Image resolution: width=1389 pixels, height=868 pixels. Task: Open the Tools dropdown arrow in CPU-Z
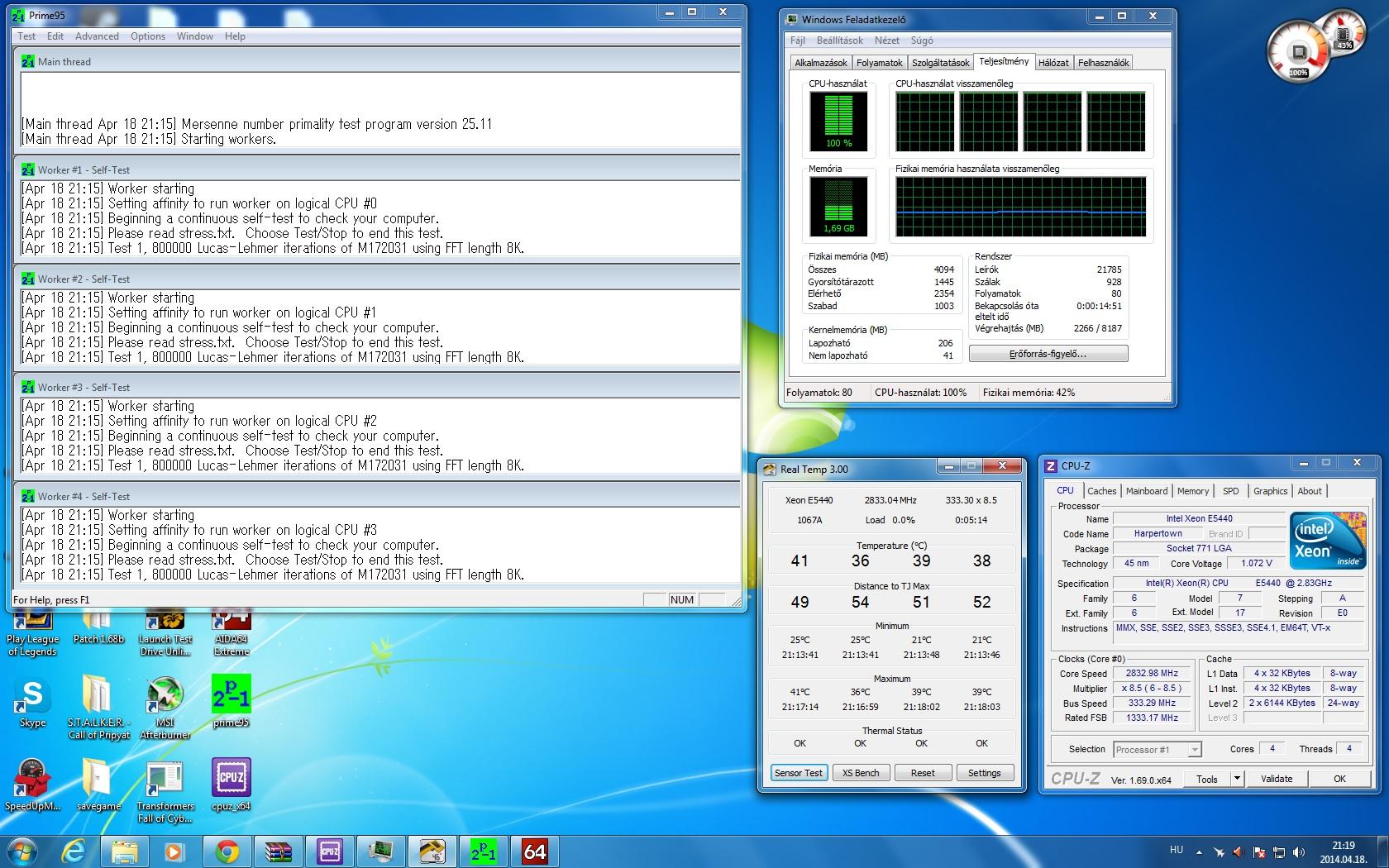tap(1237, 779)
